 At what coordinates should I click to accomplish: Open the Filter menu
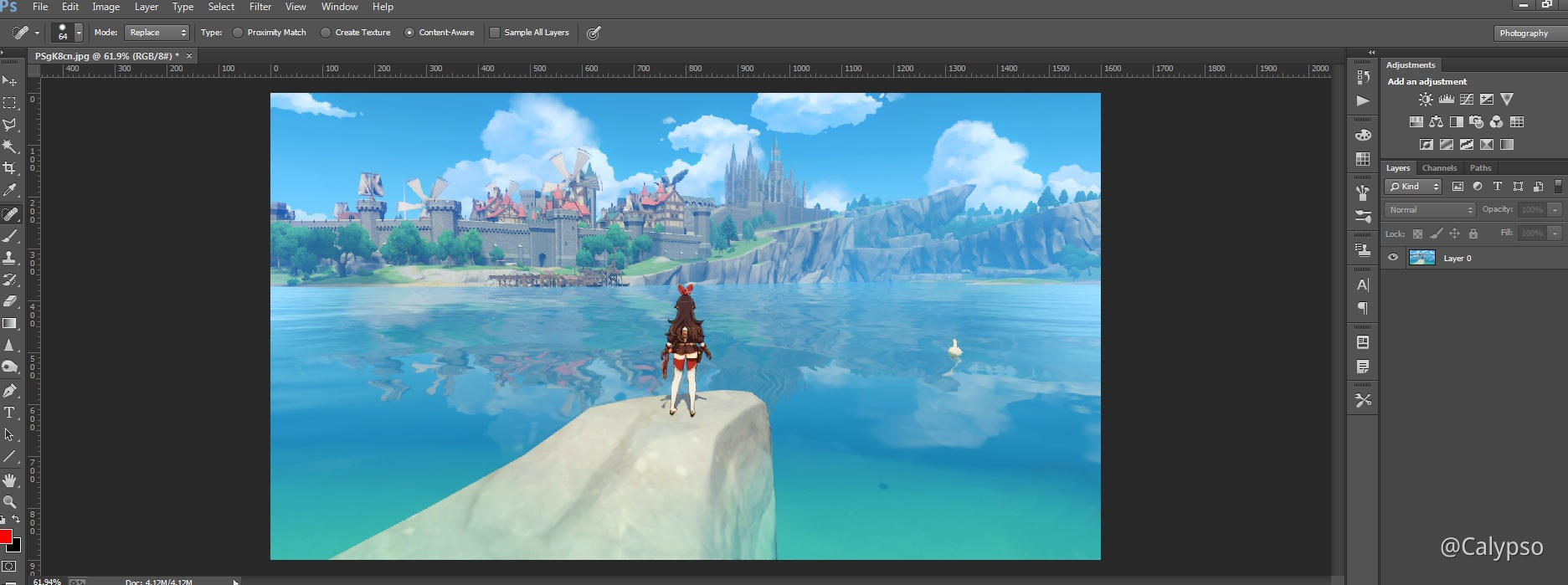[260, 7]
